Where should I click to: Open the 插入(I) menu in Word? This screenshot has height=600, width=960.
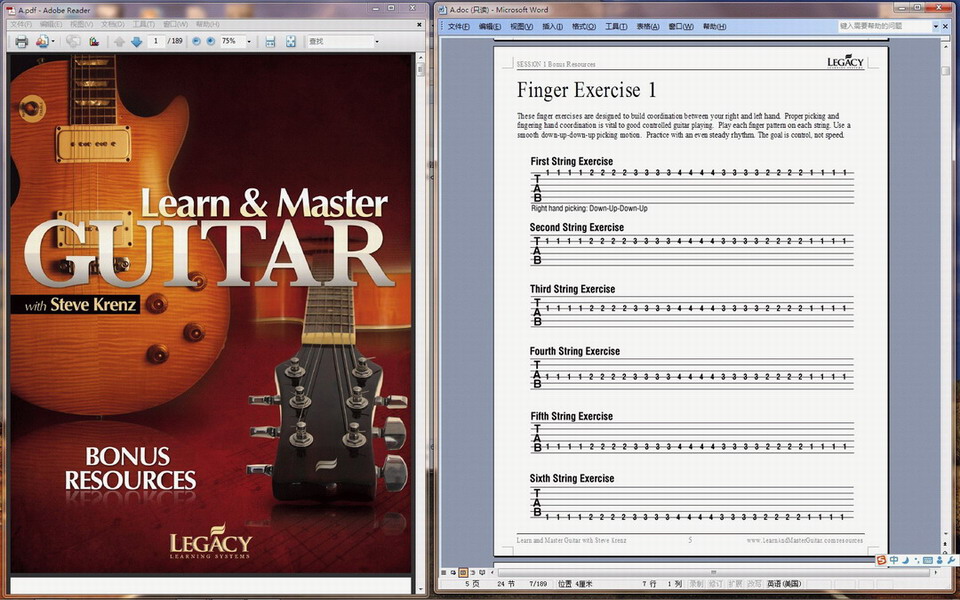(x=552, y=26)
